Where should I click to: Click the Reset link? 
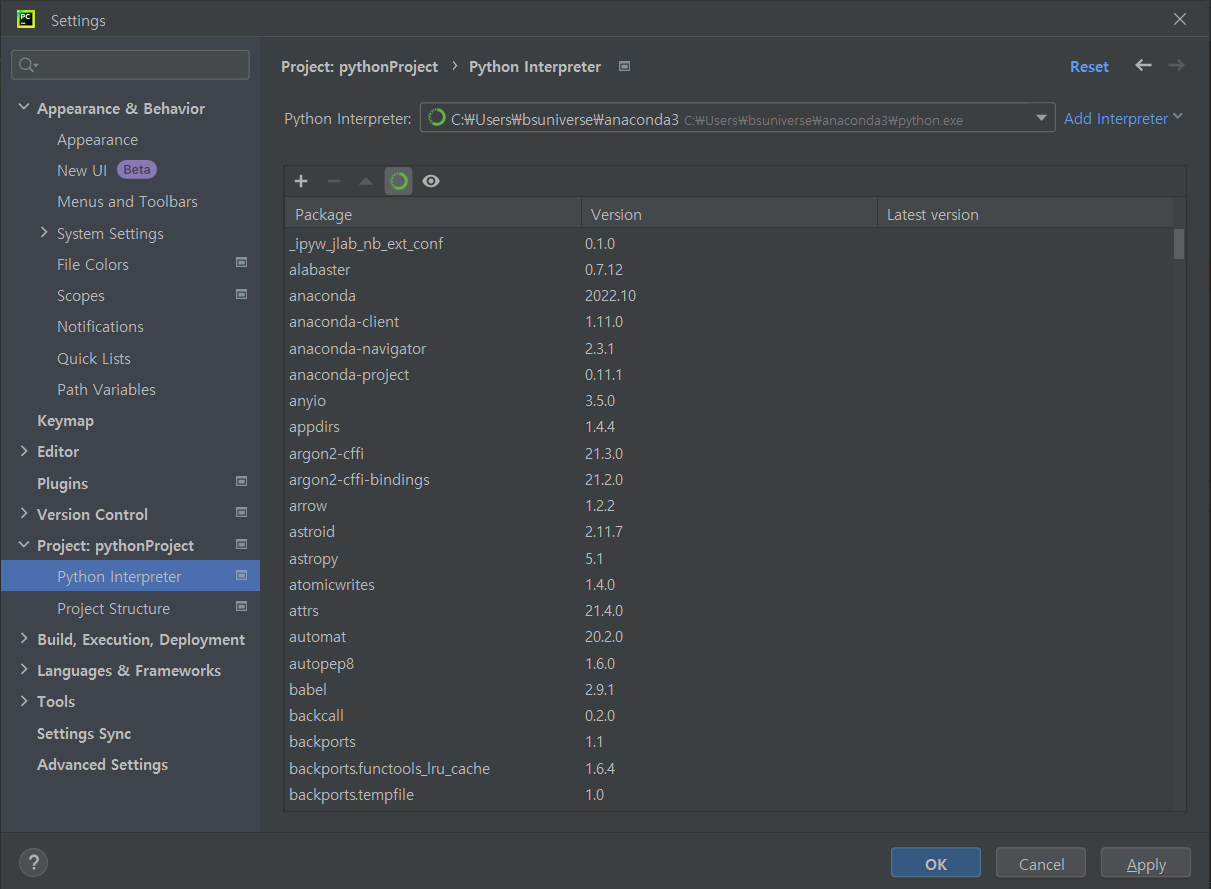[x=1089, y=66]
